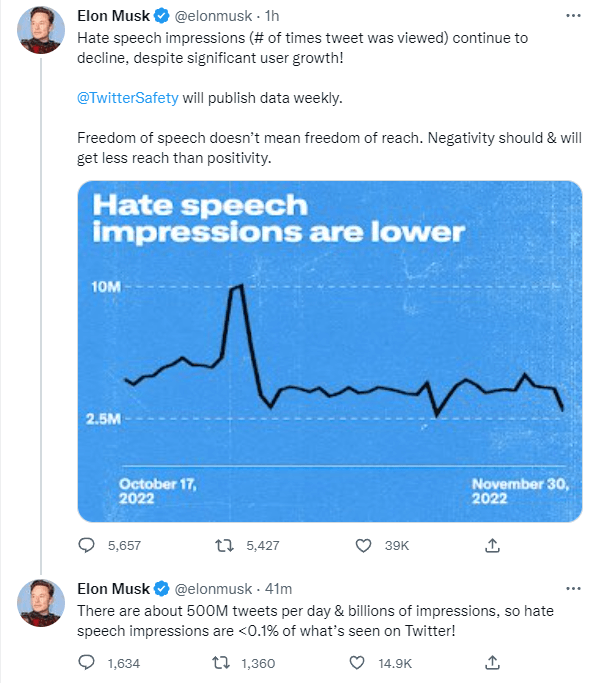Screen dimensions: 595x683
Task: Click the verified badge on the first tweet
Action: [x=162, y=16]
